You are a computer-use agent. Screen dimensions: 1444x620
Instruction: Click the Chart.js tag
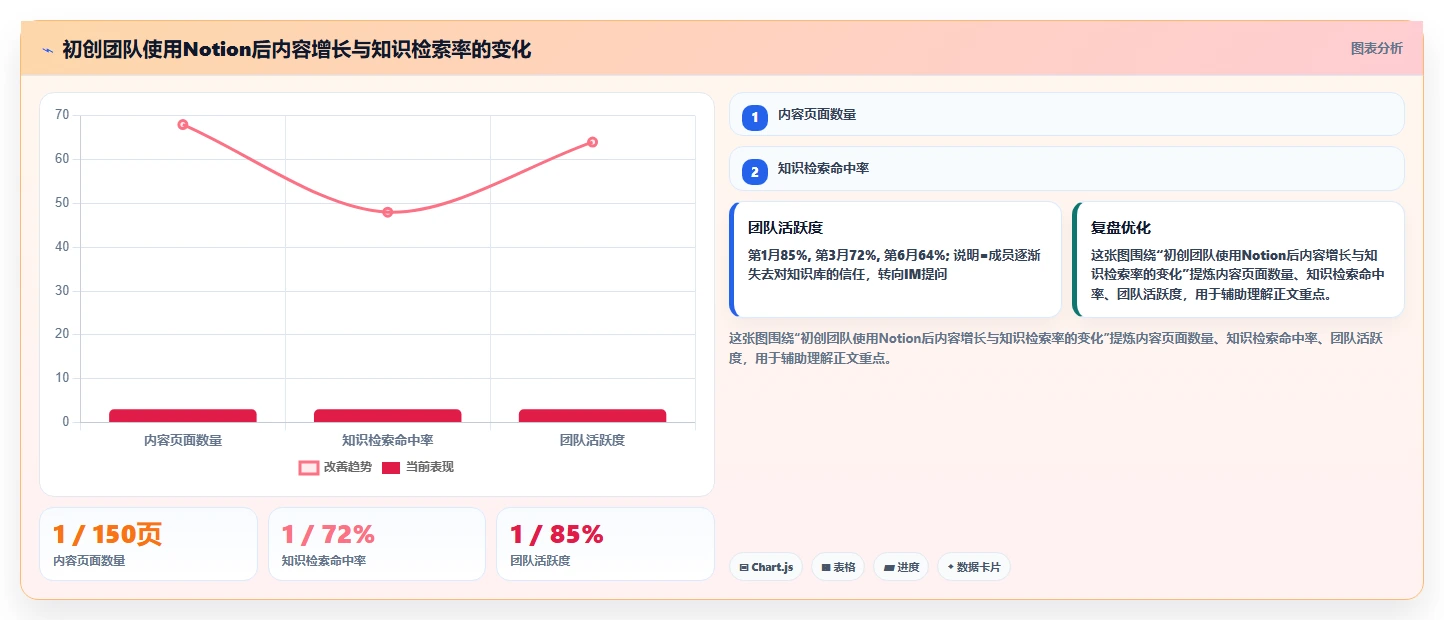click(x=766, y=567)
